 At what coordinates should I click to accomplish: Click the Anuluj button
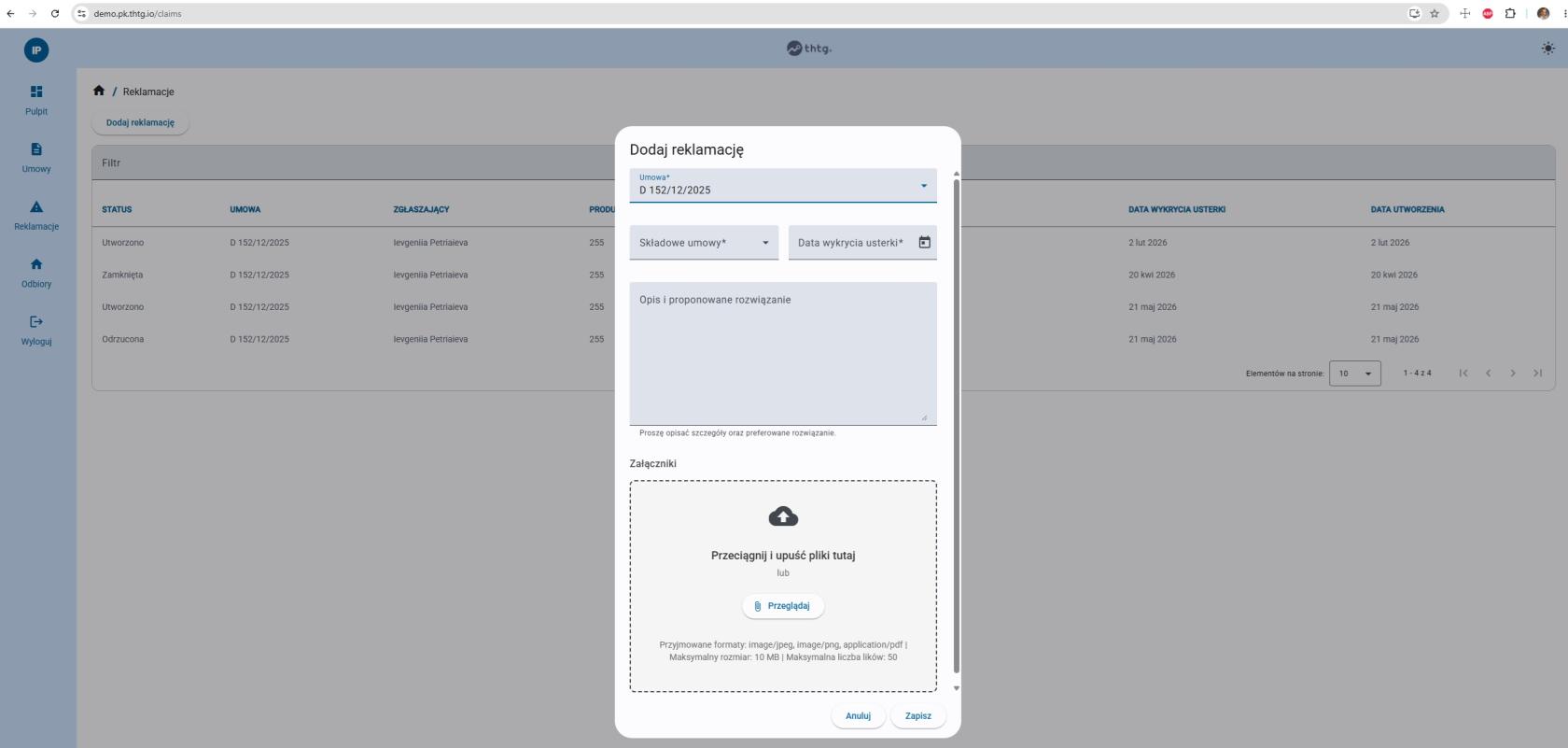pos(858,716)
